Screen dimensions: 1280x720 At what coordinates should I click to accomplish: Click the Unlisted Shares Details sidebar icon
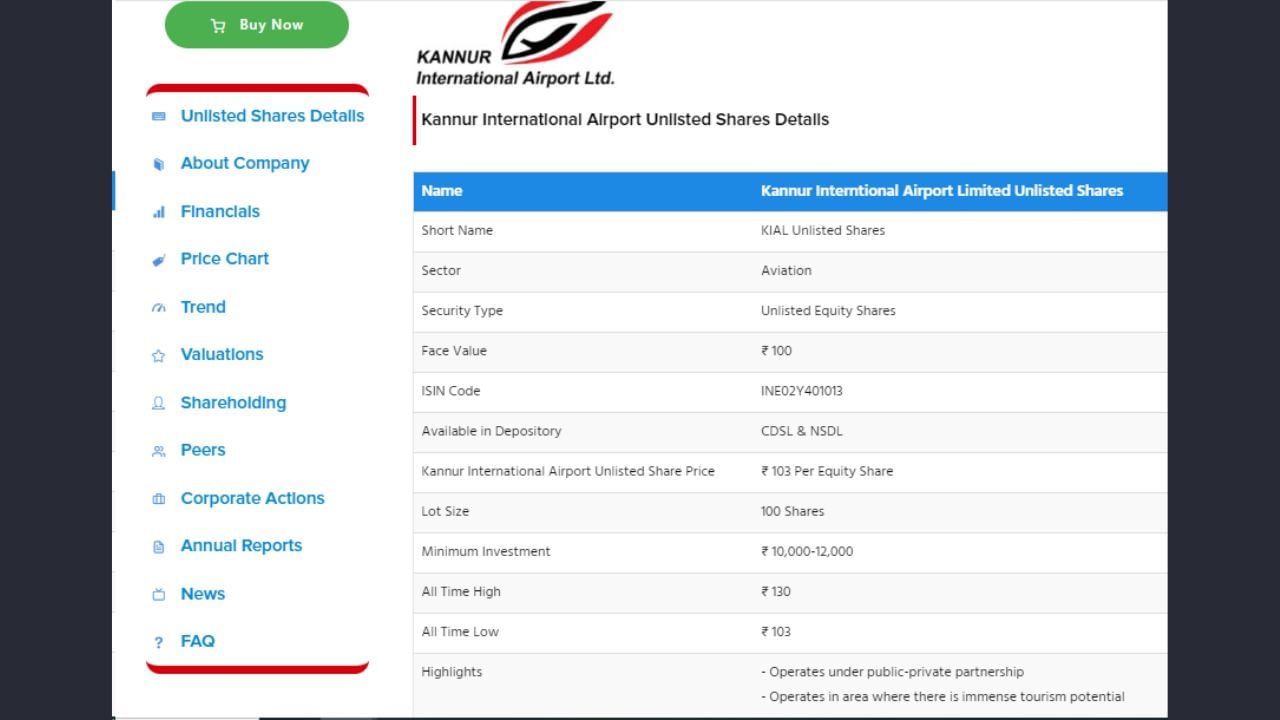[x=158, y=116]
